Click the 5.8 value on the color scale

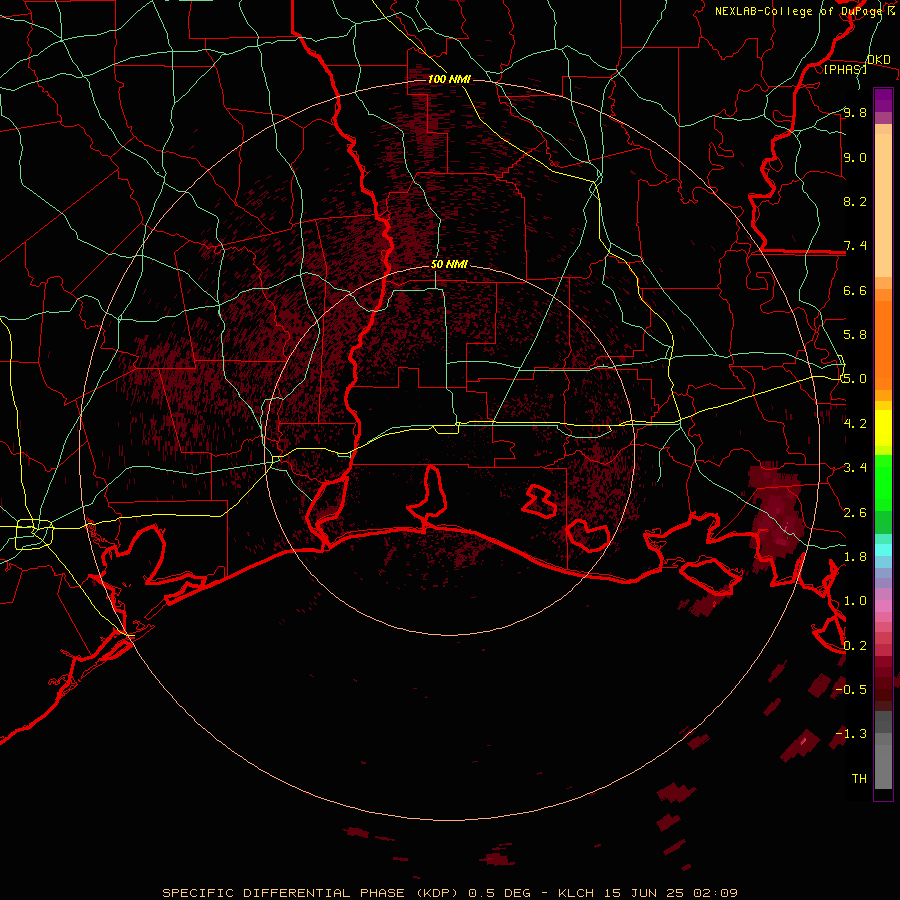[x=855, y=335]
